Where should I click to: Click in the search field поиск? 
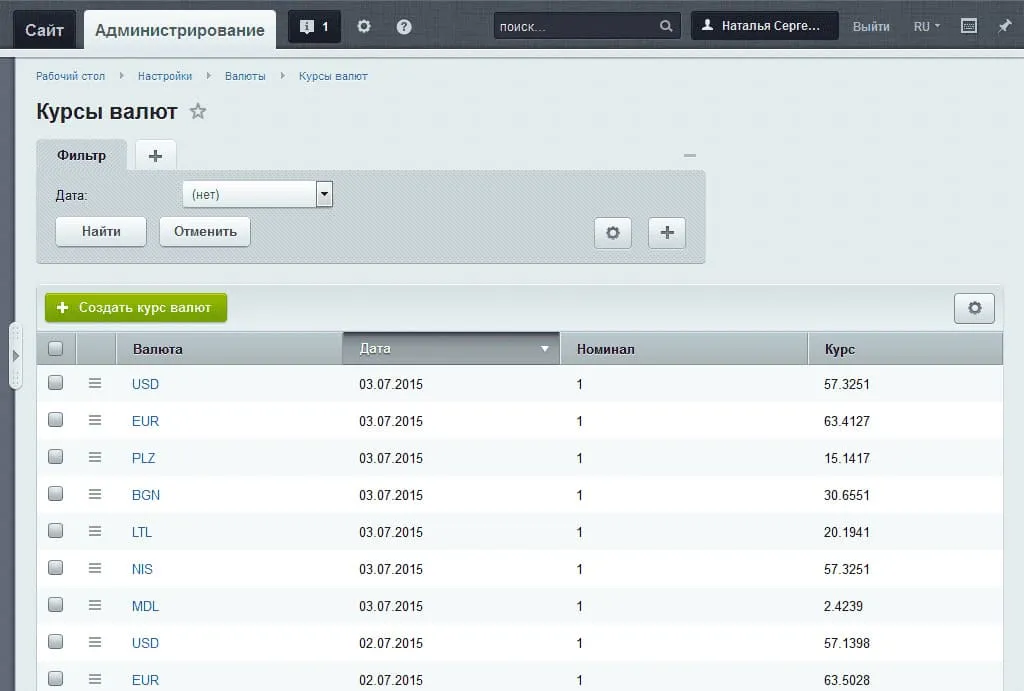576,27
